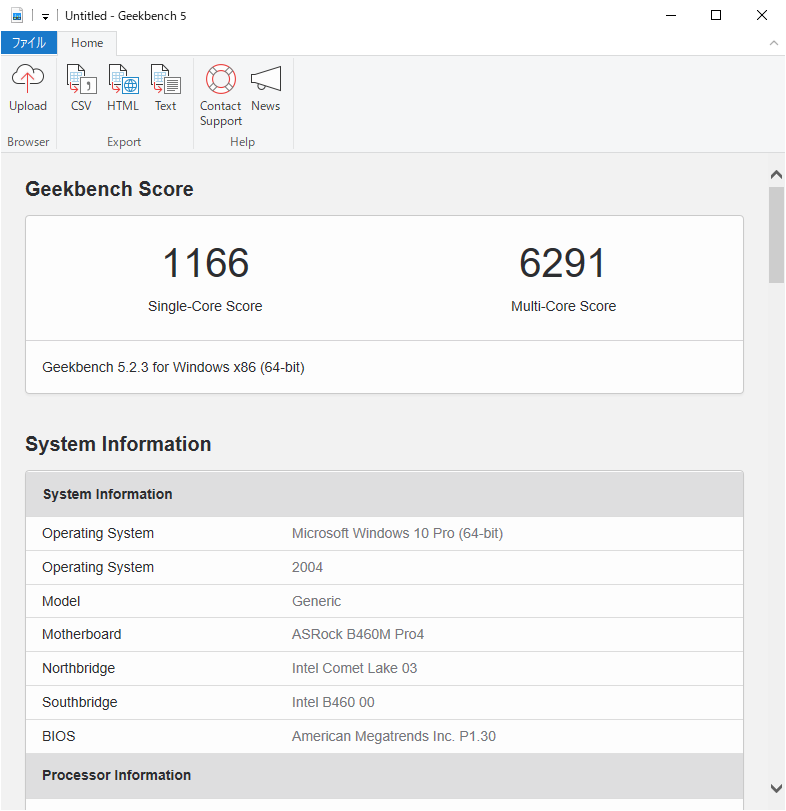Click Microsoft Windows 10 Pro (64-bit) value
Viewport: 786px width, 811px height.
pos(397,533)
